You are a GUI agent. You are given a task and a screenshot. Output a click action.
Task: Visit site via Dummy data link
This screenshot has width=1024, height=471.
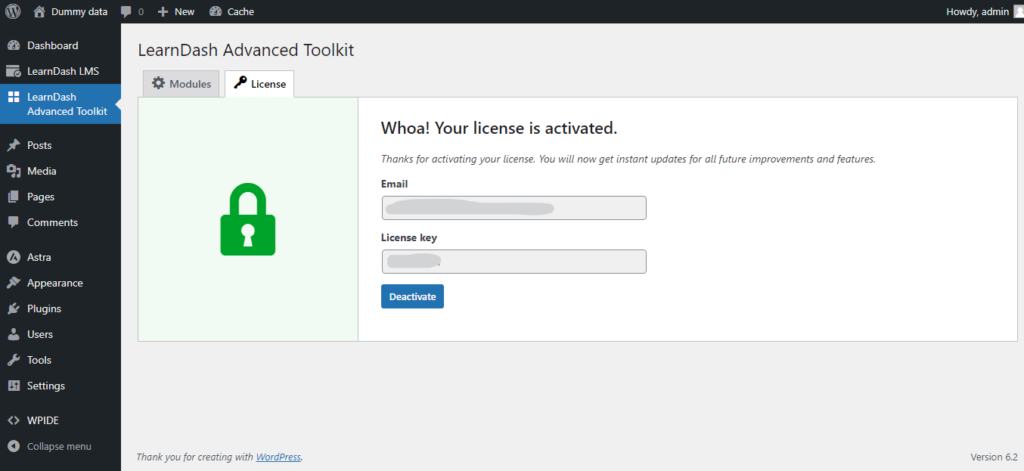tap(79, 12)
